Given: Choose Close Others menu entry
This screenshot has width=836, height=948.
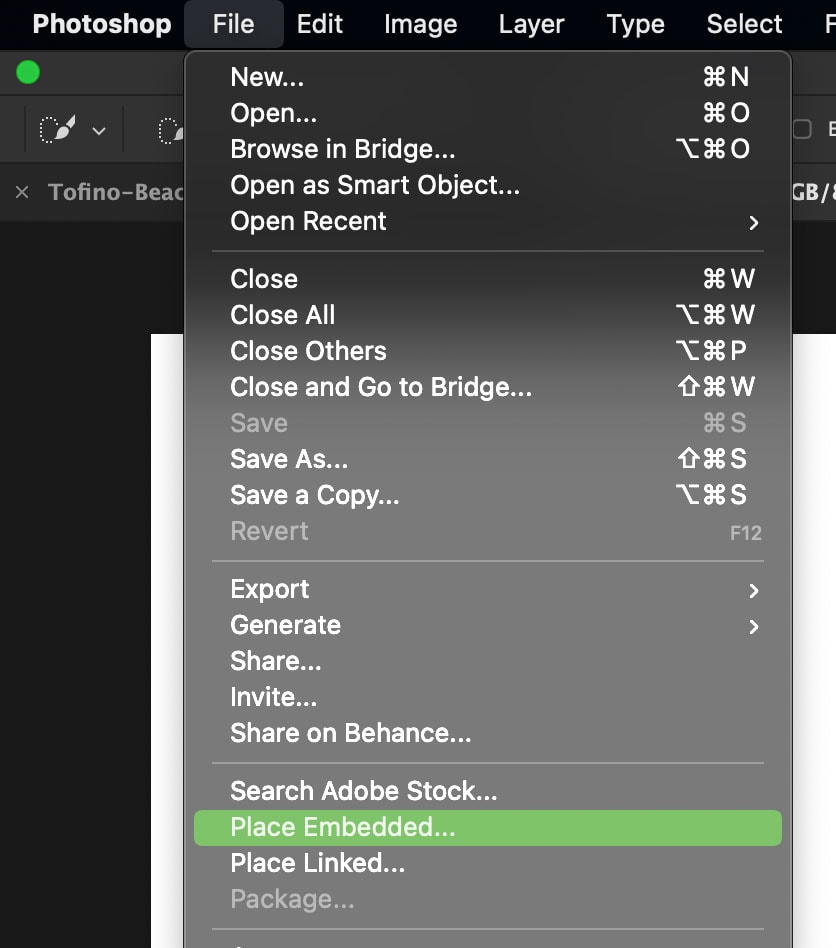Looking at the screenshot, I should coord(308,351).
